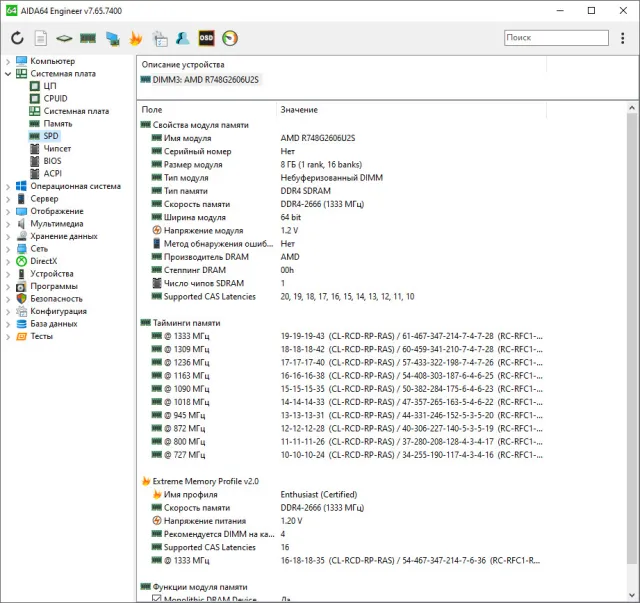Open the network audit computer icon
Image resolution: width=640 pixels, height=603 pixels.
click(x=112, y=38)
